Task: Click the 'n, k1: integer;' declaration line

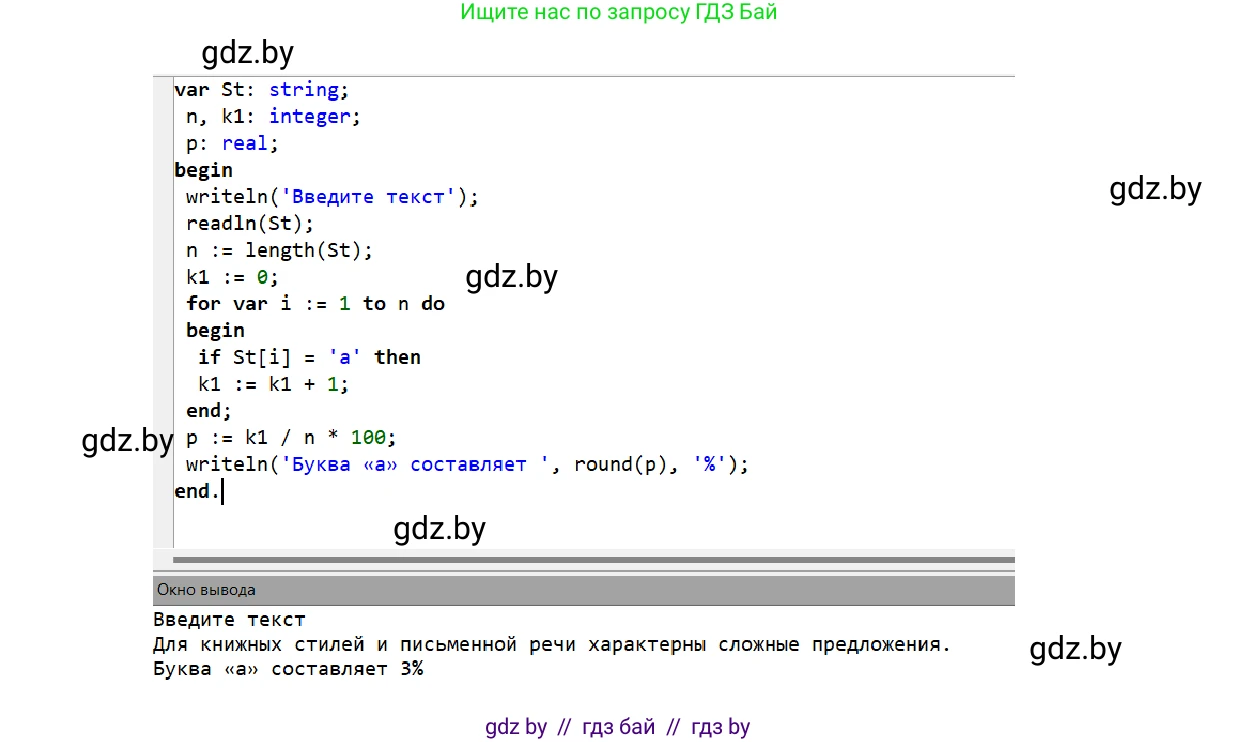Action: [273, 117]
